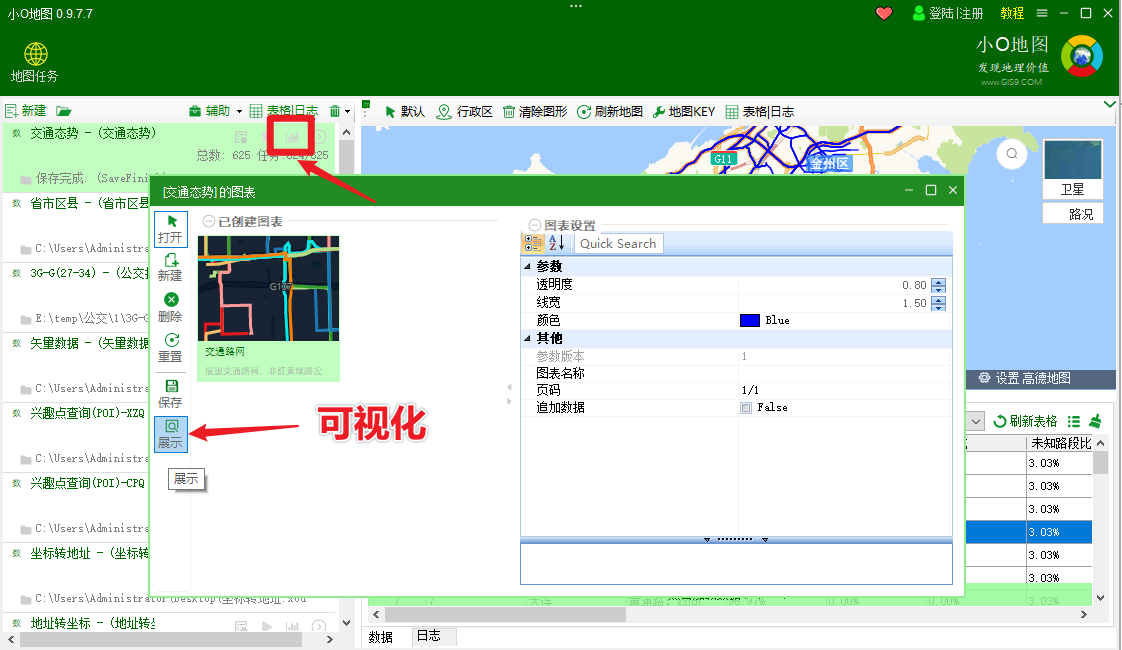
Task: Click the broom clean icon beside the table tools
Action: point(1096,421)
